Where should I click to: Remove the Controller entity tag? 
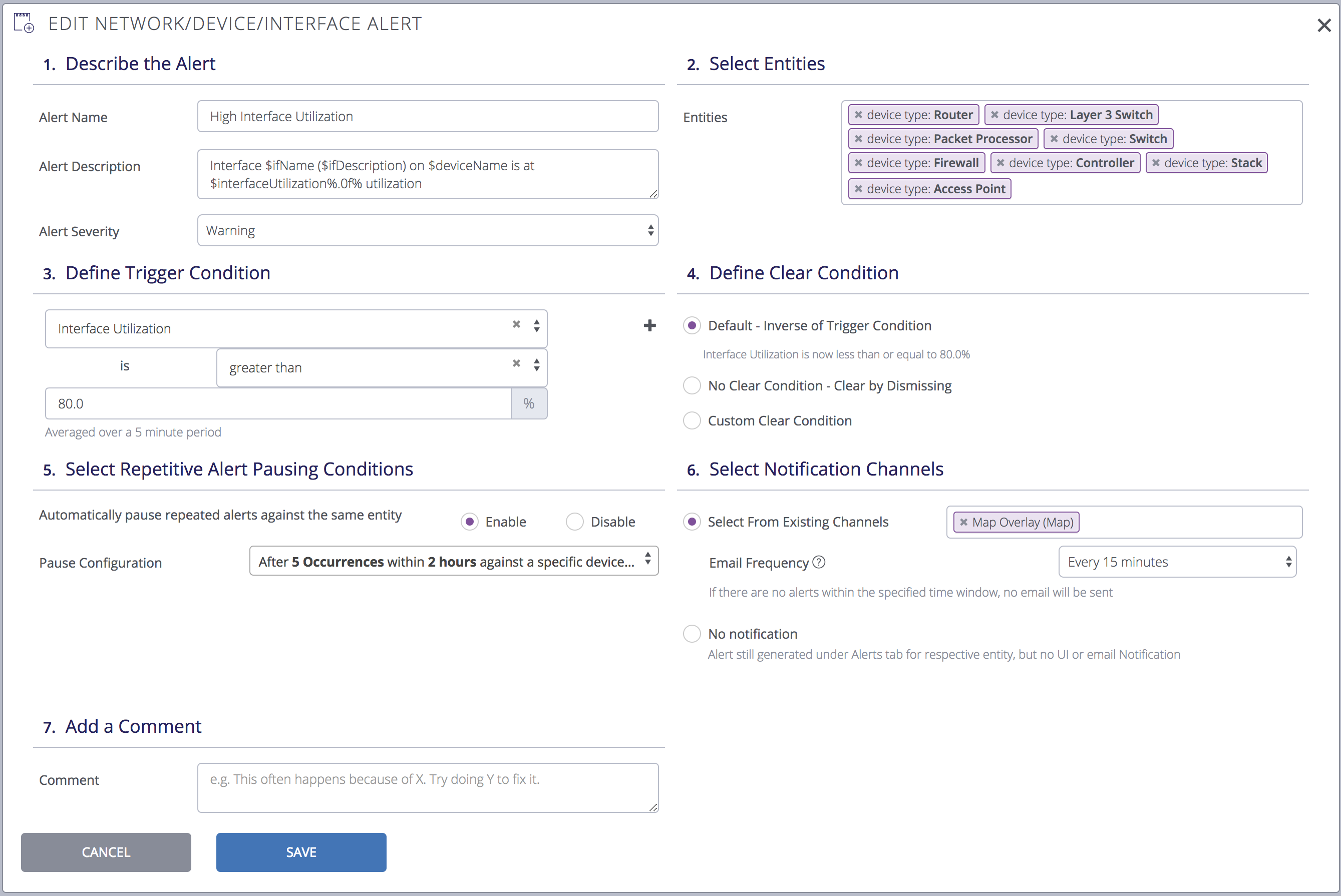(x=1000, y=163)
